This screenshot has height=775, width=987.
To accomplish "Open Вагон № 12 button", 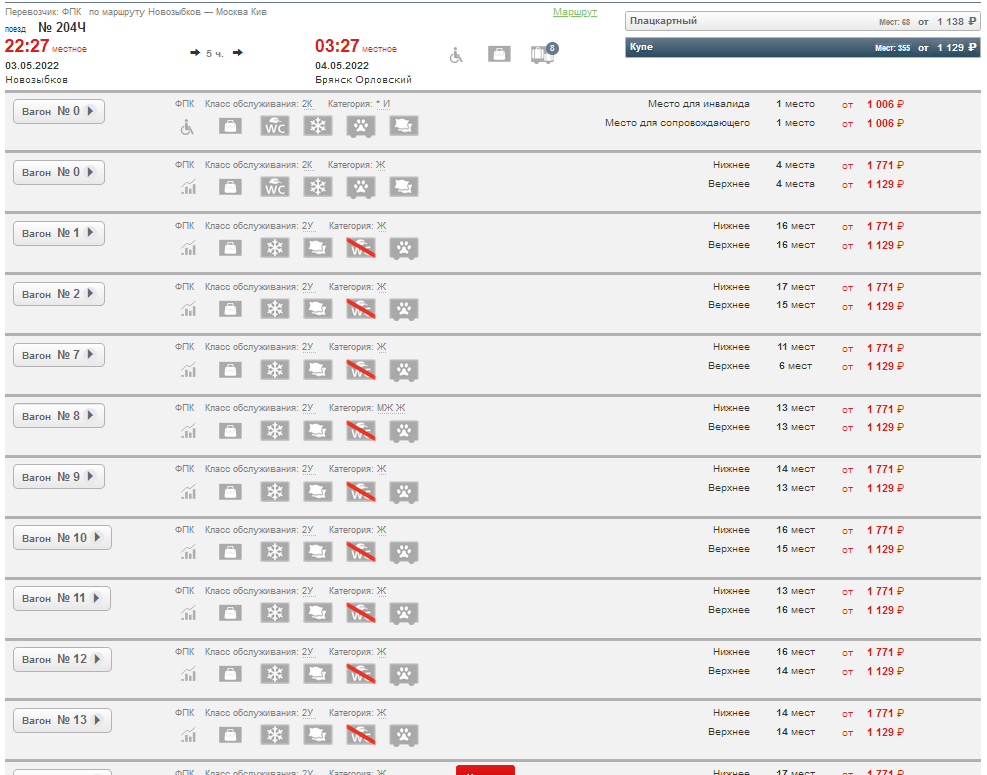I will point(62,659).
